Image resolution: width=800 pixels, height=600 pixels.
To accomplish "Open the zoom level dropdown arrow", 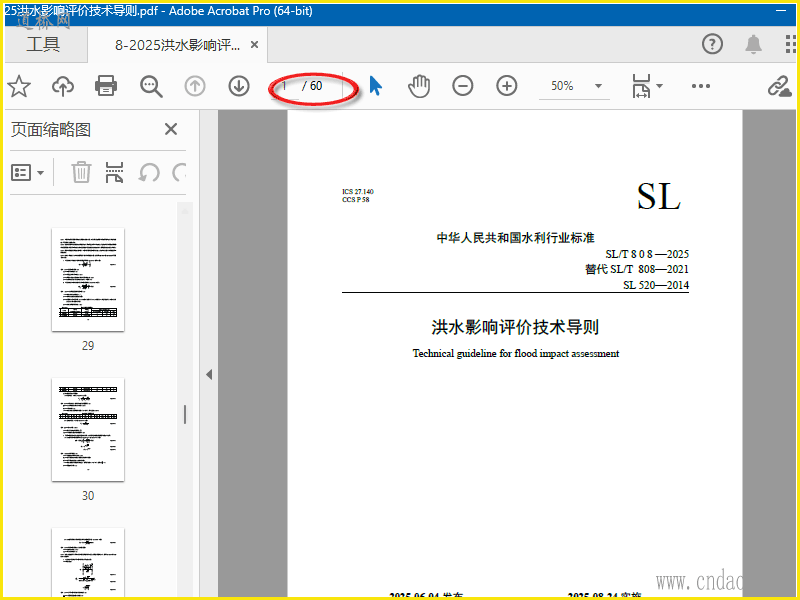I will pos(598,86).
